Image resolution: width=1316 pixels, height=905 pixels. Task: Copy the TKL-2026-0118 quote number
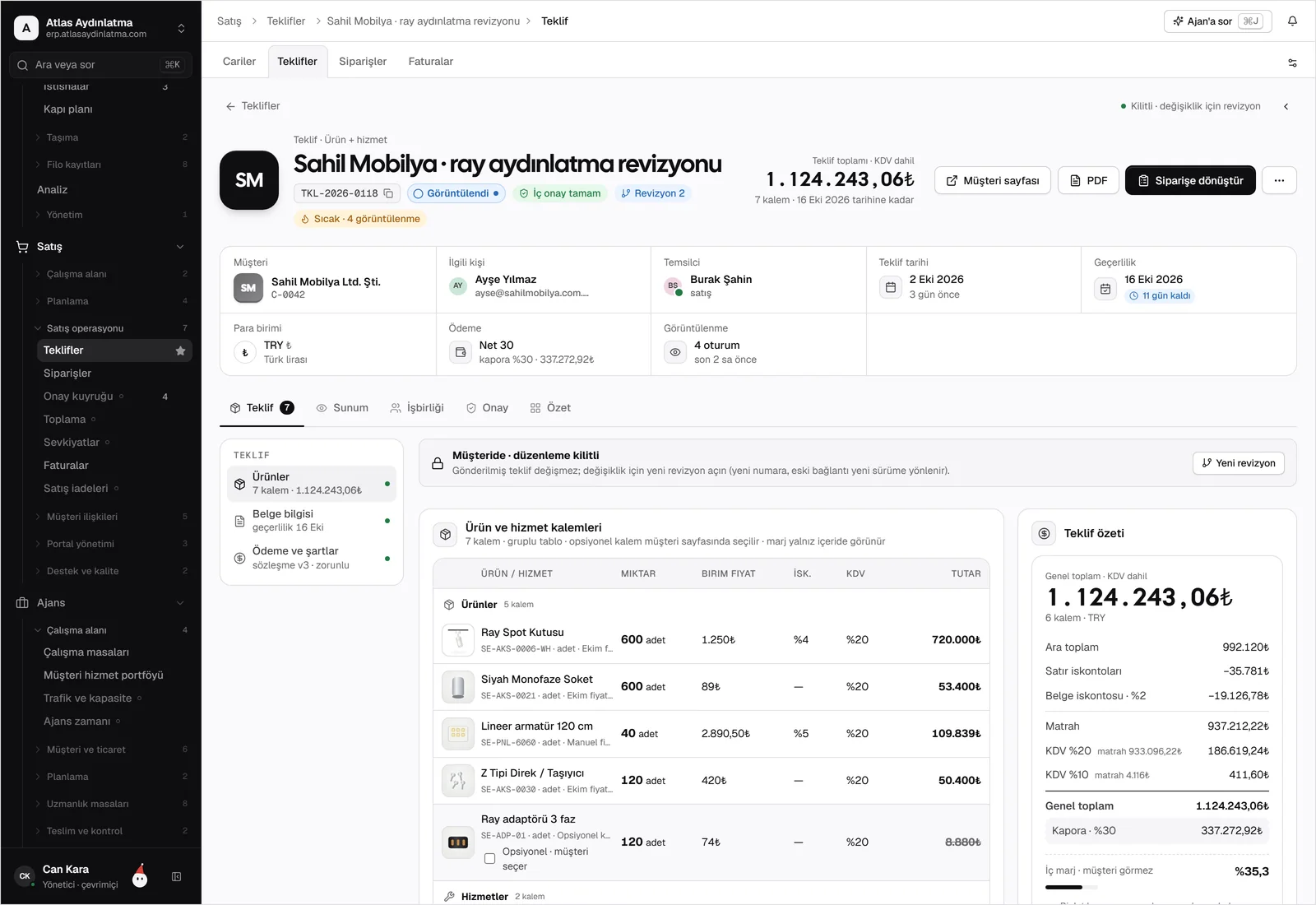click(389, 193)
